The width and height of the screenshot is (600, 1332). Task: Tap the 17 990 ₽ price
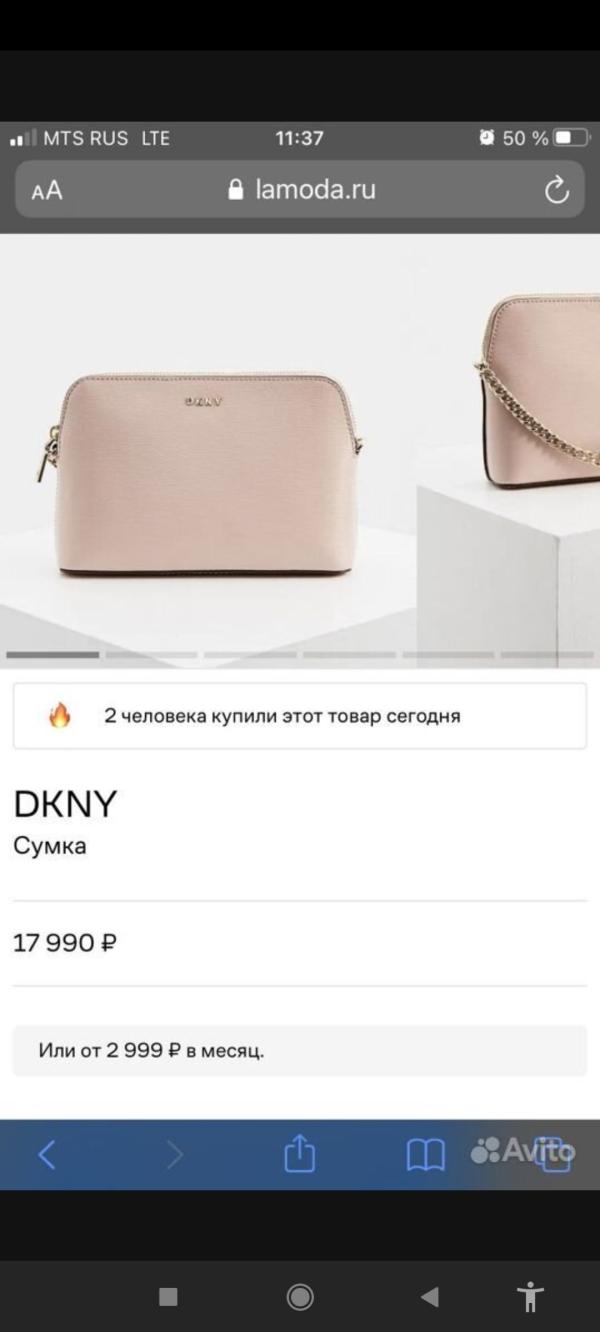click(65, 942)
